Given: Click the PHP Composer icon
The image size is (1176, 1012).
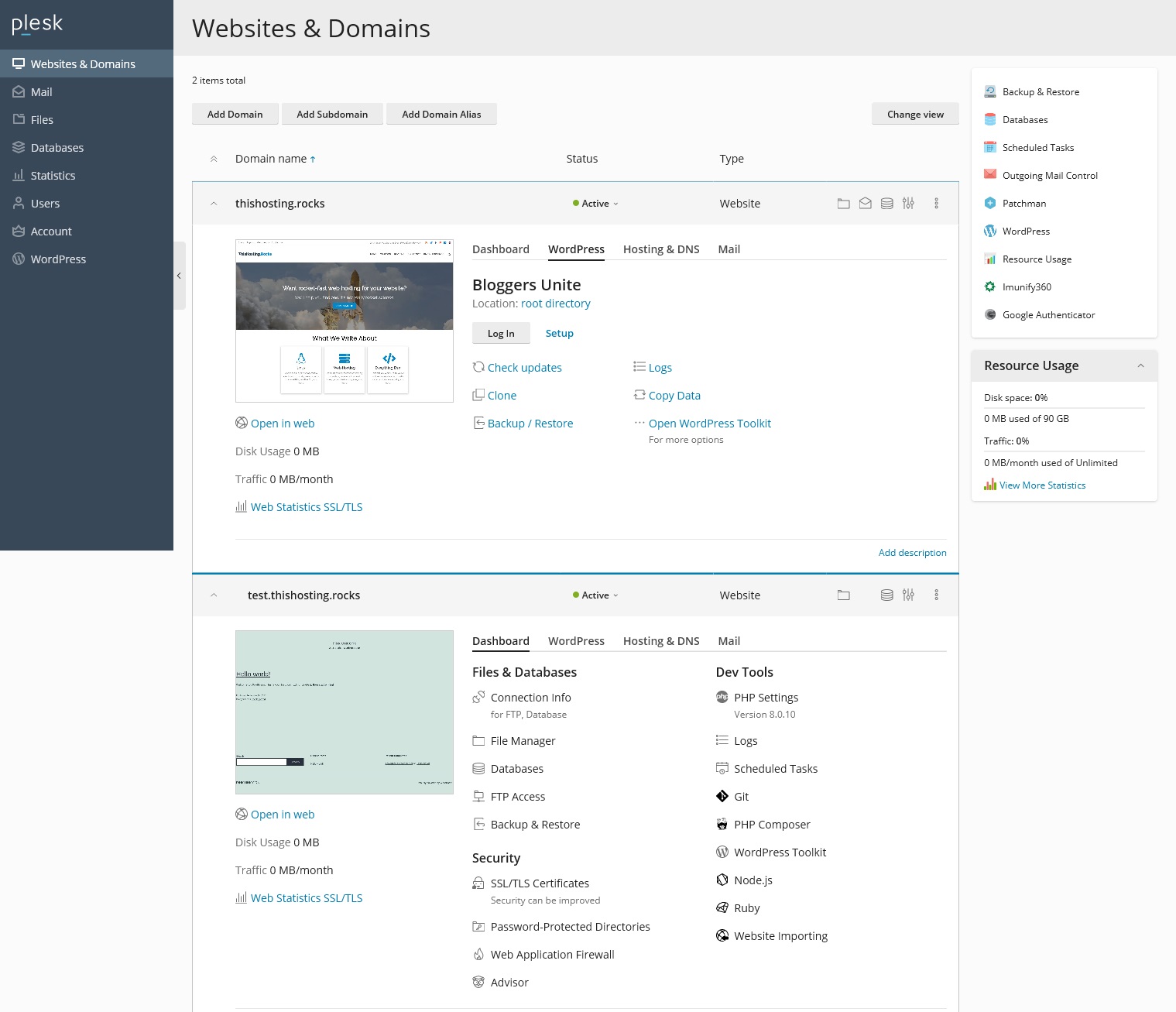Looking at the screenshot, I should (x=722, y=824).
